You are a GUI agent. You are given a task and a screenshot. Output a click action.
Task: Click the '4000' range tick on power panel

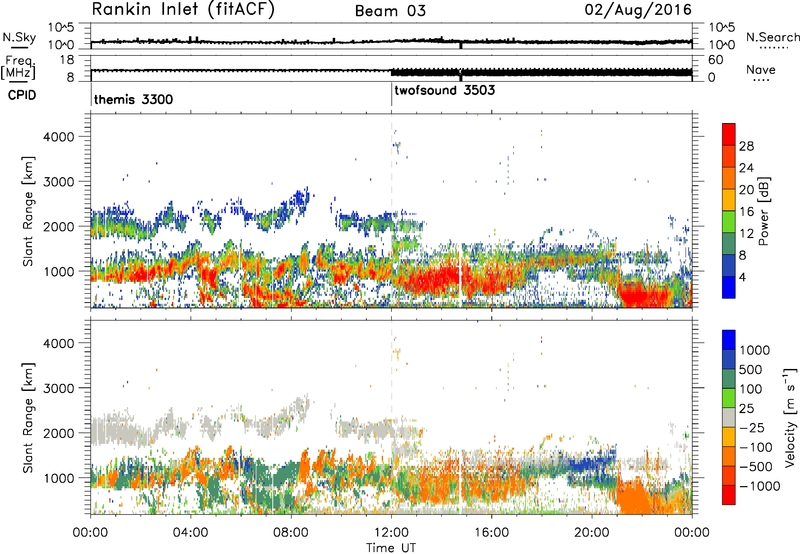pos(59,137)
